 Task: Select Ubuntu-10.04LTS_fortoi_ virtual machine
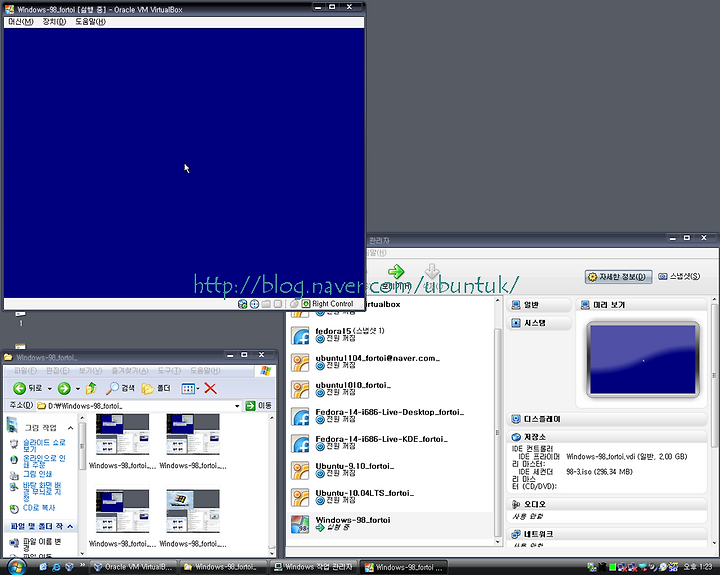pyautogui.click(x=390, y=497)
